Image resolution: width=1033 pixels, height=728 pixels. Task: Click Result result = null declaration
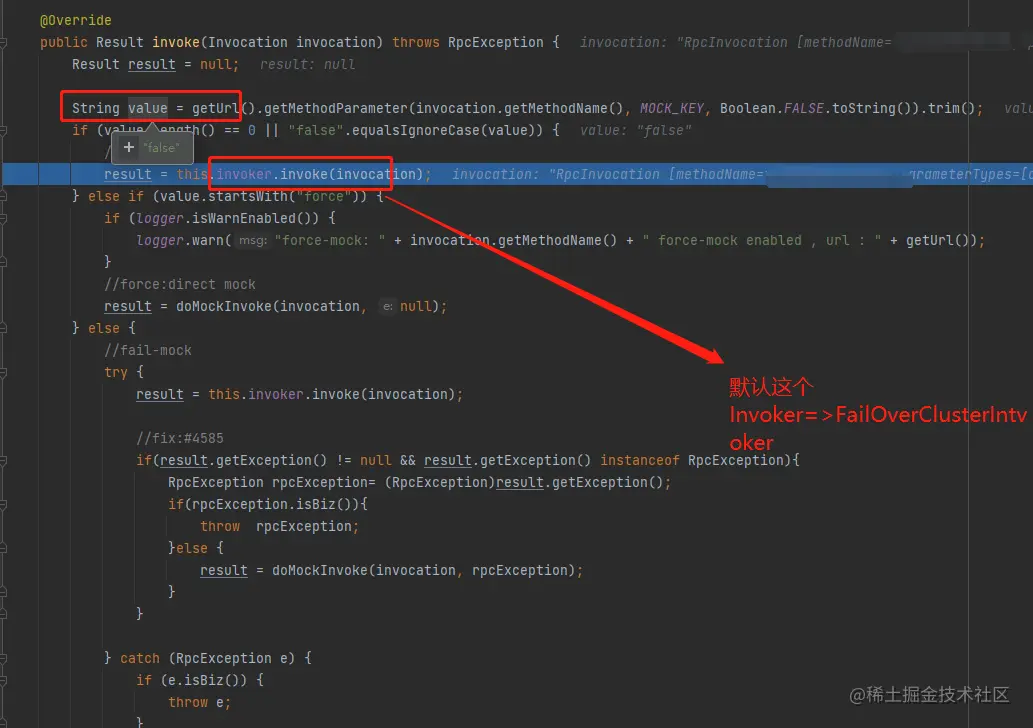pyautogui.click(x=155, y=65)
